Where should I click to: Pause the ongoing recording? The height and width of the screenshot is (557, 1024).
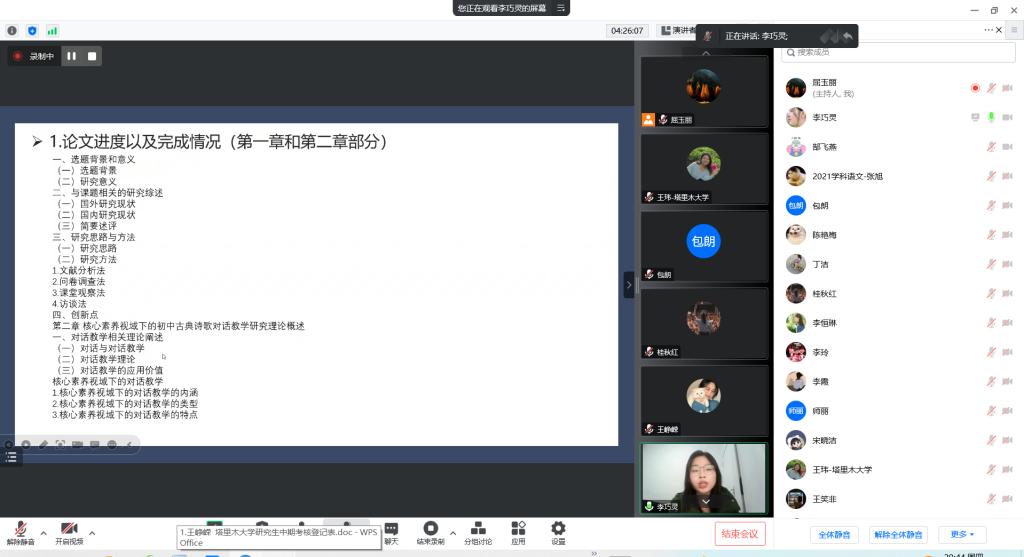coord(71,56)
